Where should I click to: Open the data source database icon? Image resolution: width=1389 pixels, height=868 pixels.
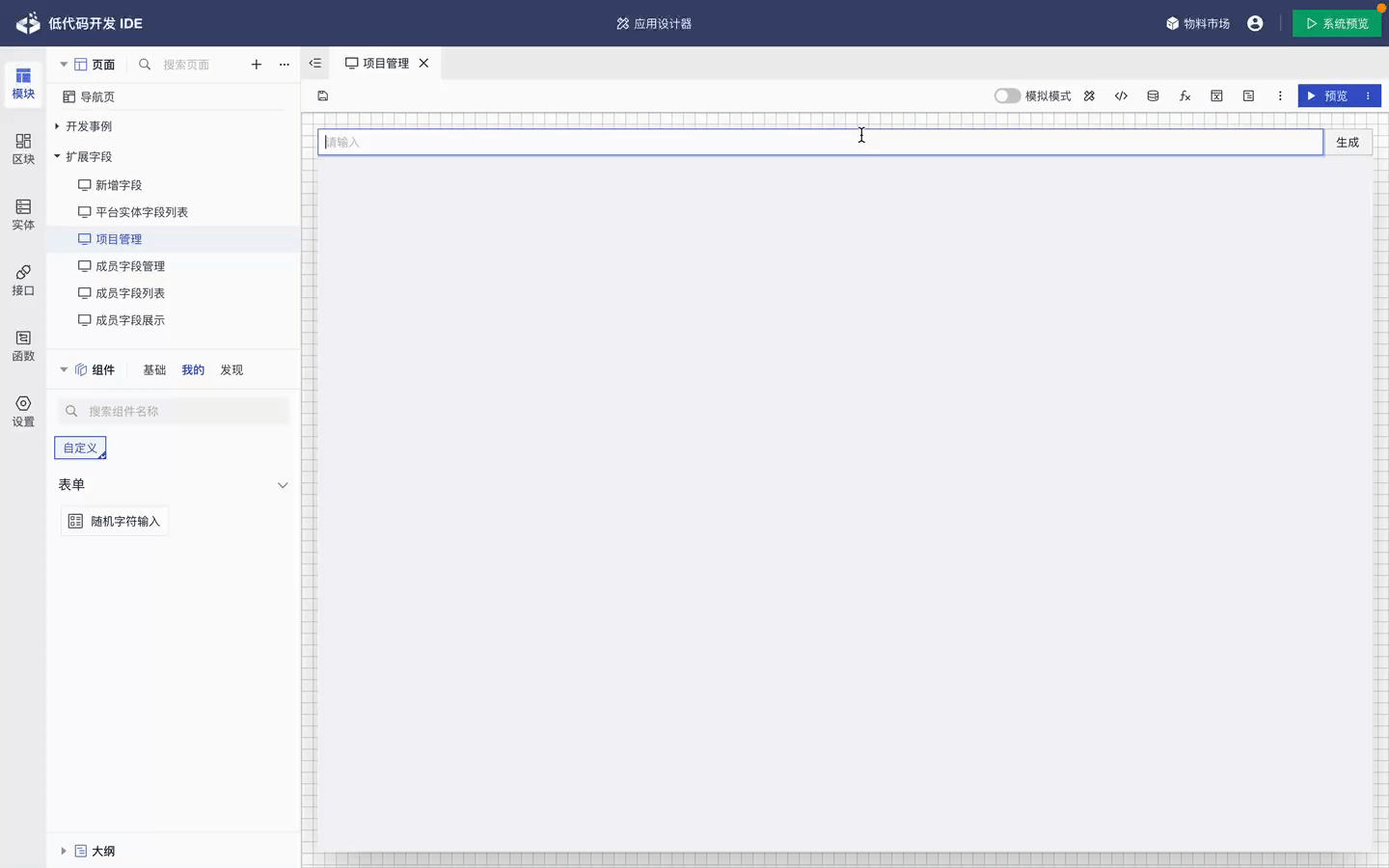pyautogui.click(x=1153, y=96)
